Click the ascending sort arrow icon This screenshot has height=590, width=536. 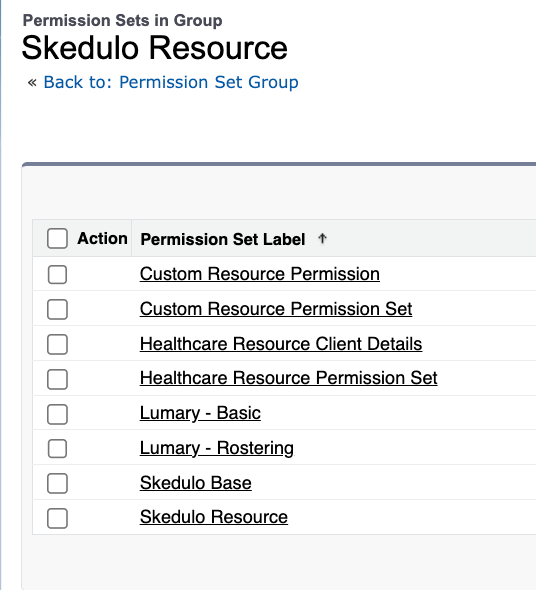coord(322,238)
